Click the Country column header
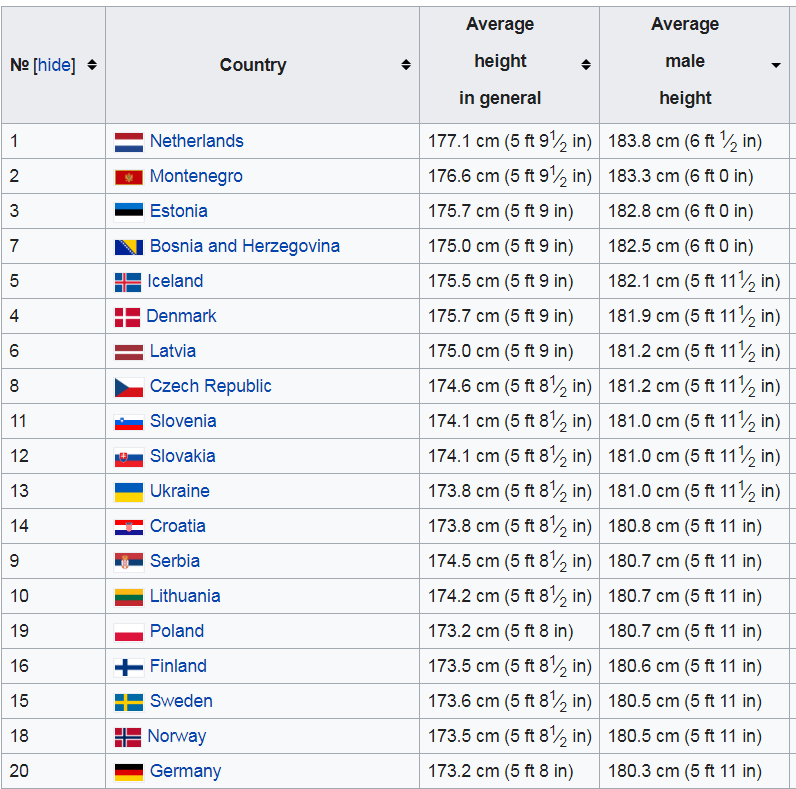The height and width of the screenshot is (789, 796). [253, 65]
